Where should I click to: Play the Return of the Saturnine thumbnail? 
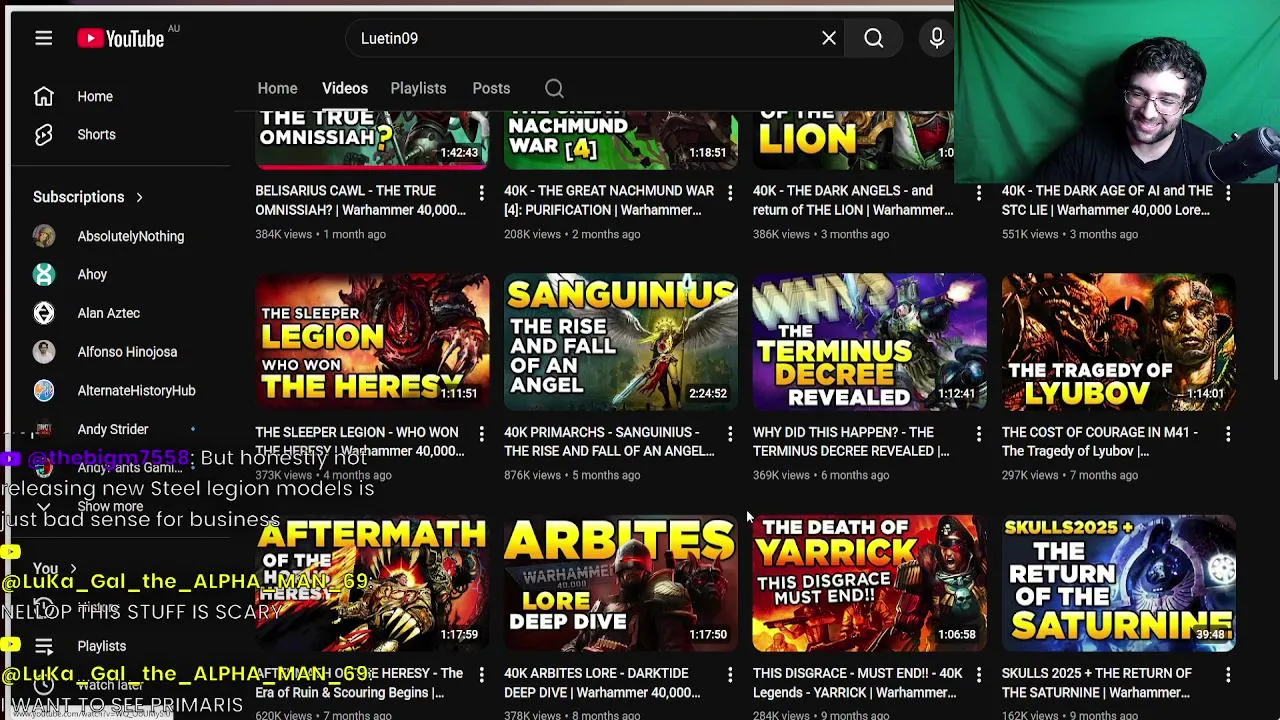point(1119,584)
